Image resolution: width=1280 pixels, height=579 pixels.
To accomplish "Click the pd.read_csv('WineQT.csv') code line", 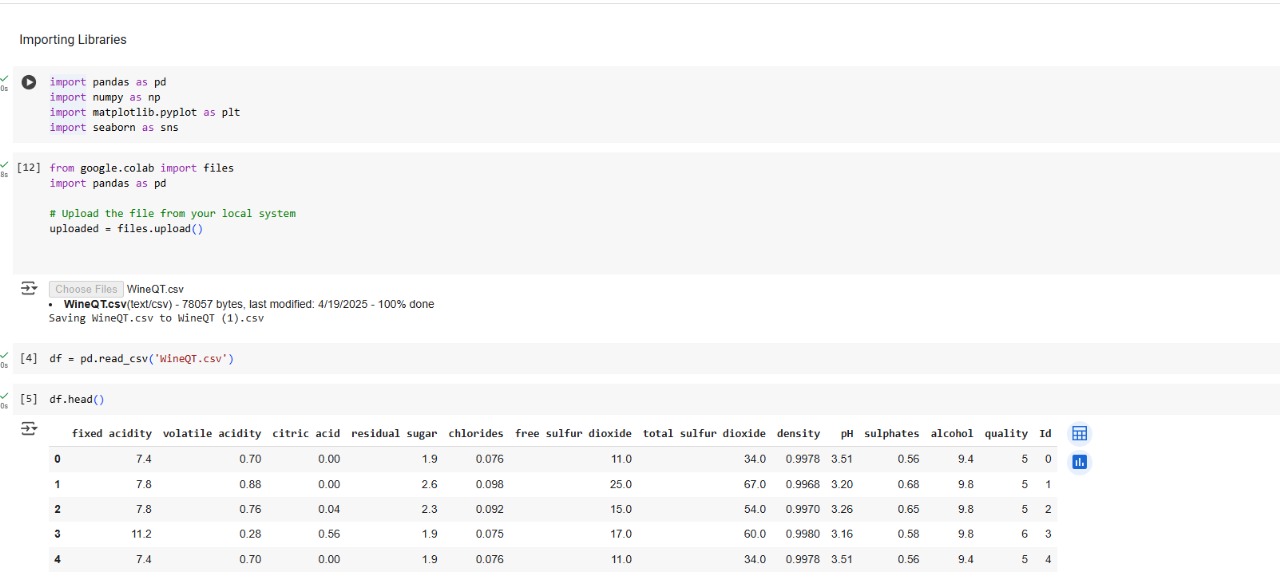I will pyautogui.click(x=142, y=358).
